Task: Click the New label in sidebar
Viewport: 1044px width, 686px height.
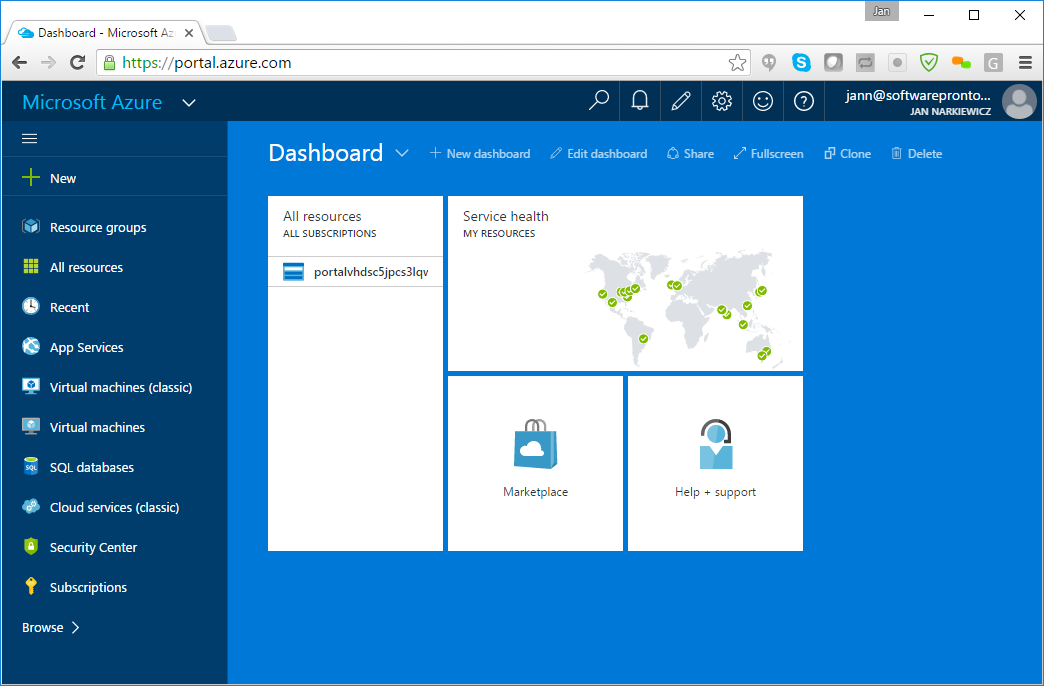Action: pyautogui.click(x=63, y=178)
